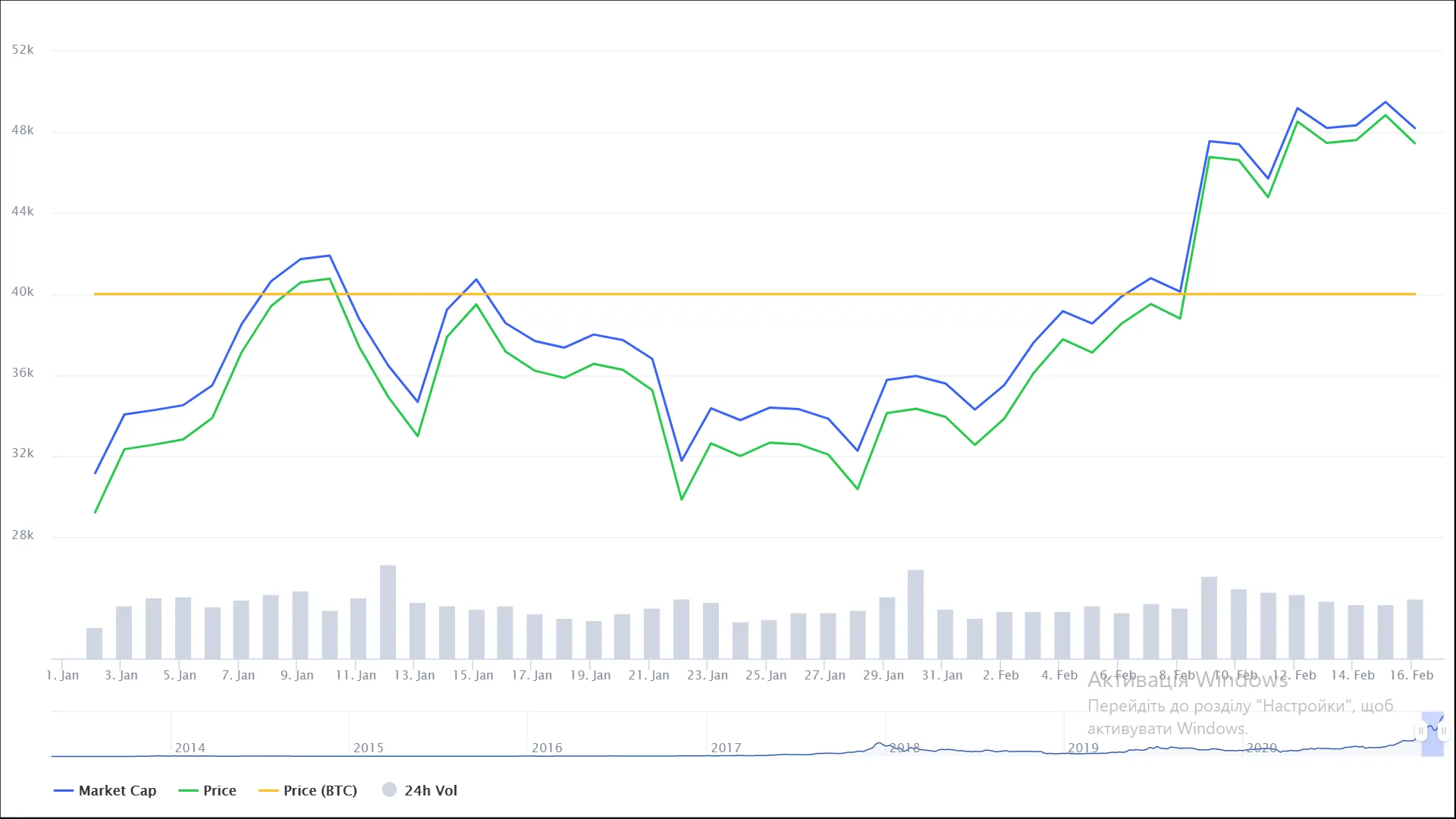This screenshot has height=819, width=1456.
Task: Click the 48k y-axis label
Action: (23, 130)
